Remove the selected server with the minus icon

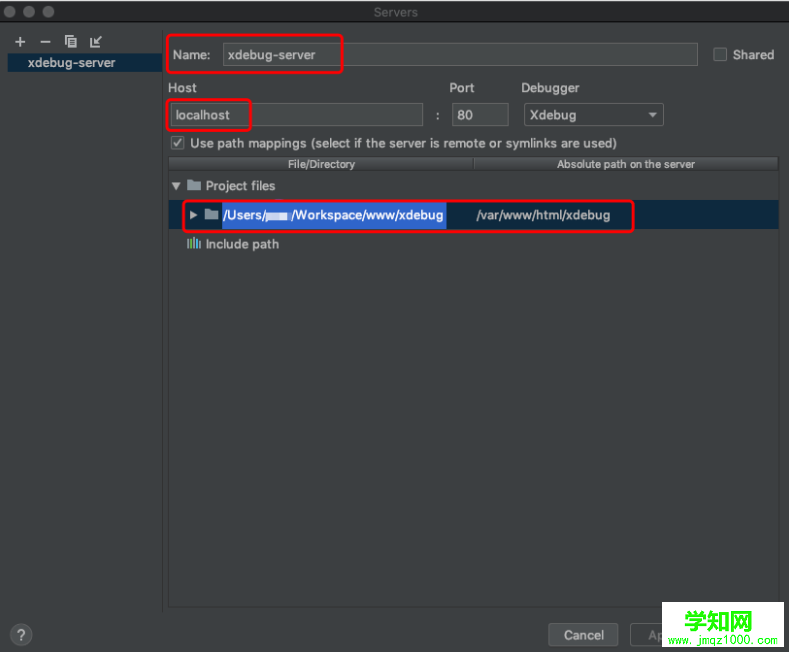point(45,42)
